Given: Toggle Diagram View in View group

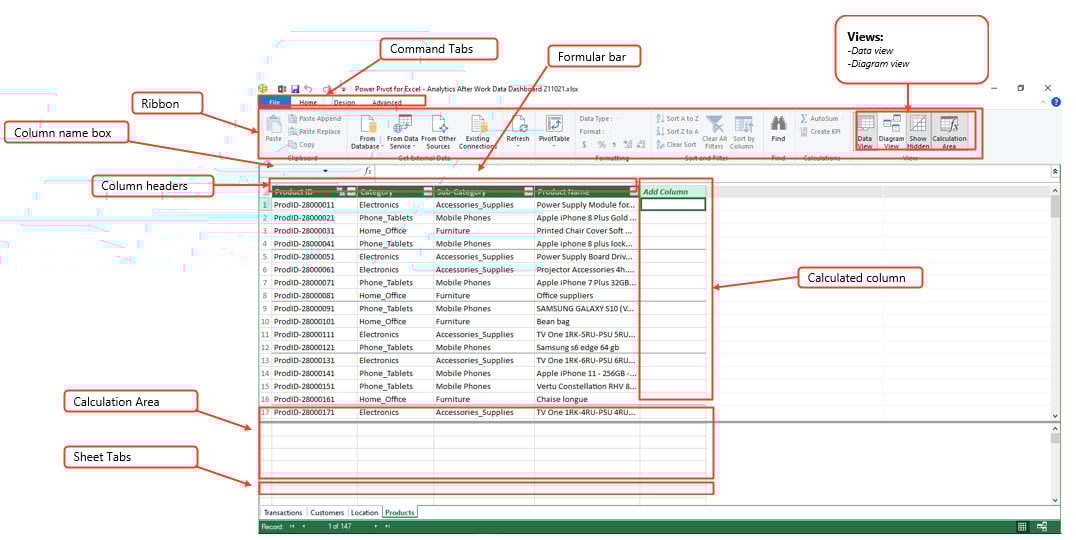Looking at the screenshot, I should (x=891, y=132).
